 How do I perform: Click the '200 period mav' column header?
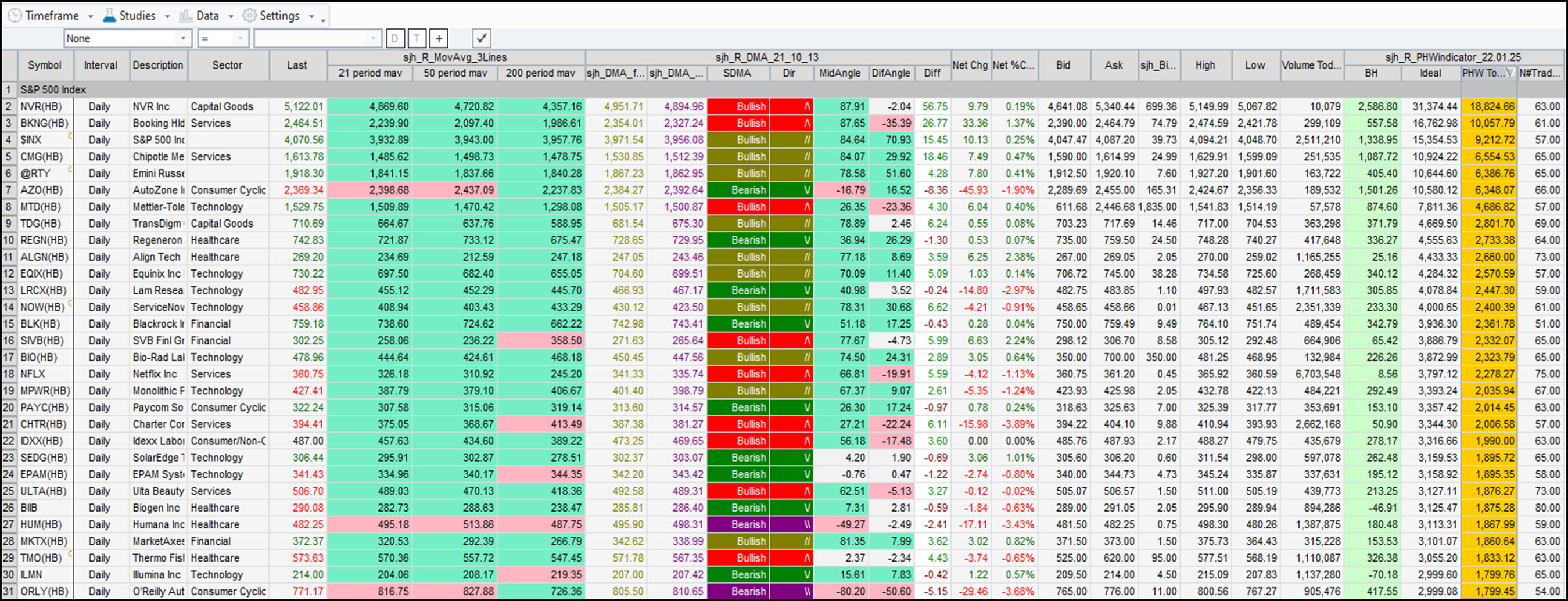click(540, 73)
